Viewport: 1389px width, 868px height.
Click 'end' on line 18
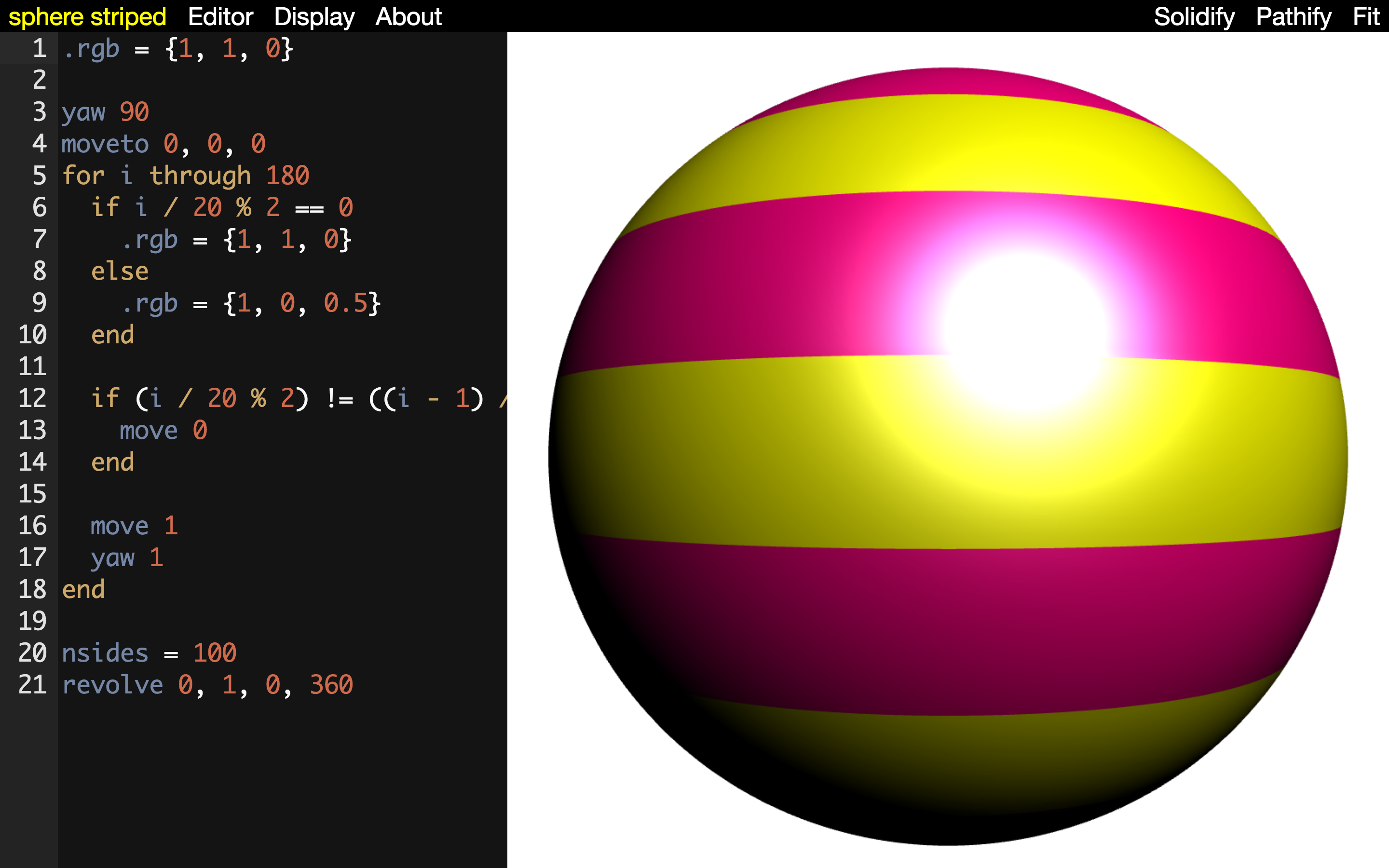[84, 590]
